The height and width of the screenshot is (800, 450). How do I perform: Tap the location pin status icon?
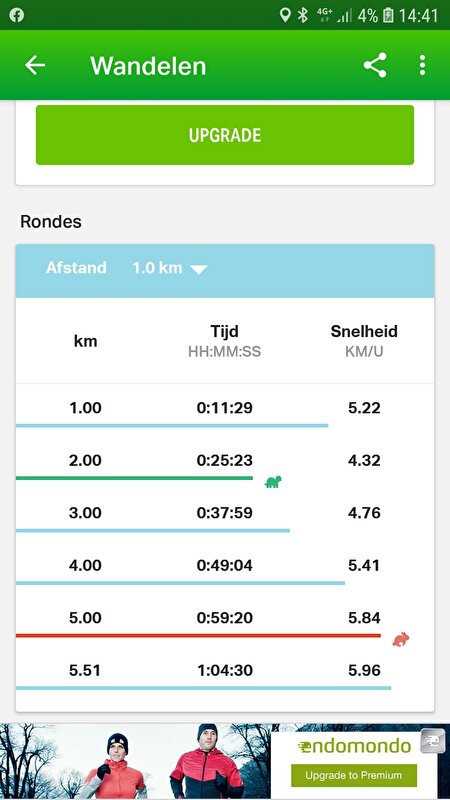coord(285,15)
